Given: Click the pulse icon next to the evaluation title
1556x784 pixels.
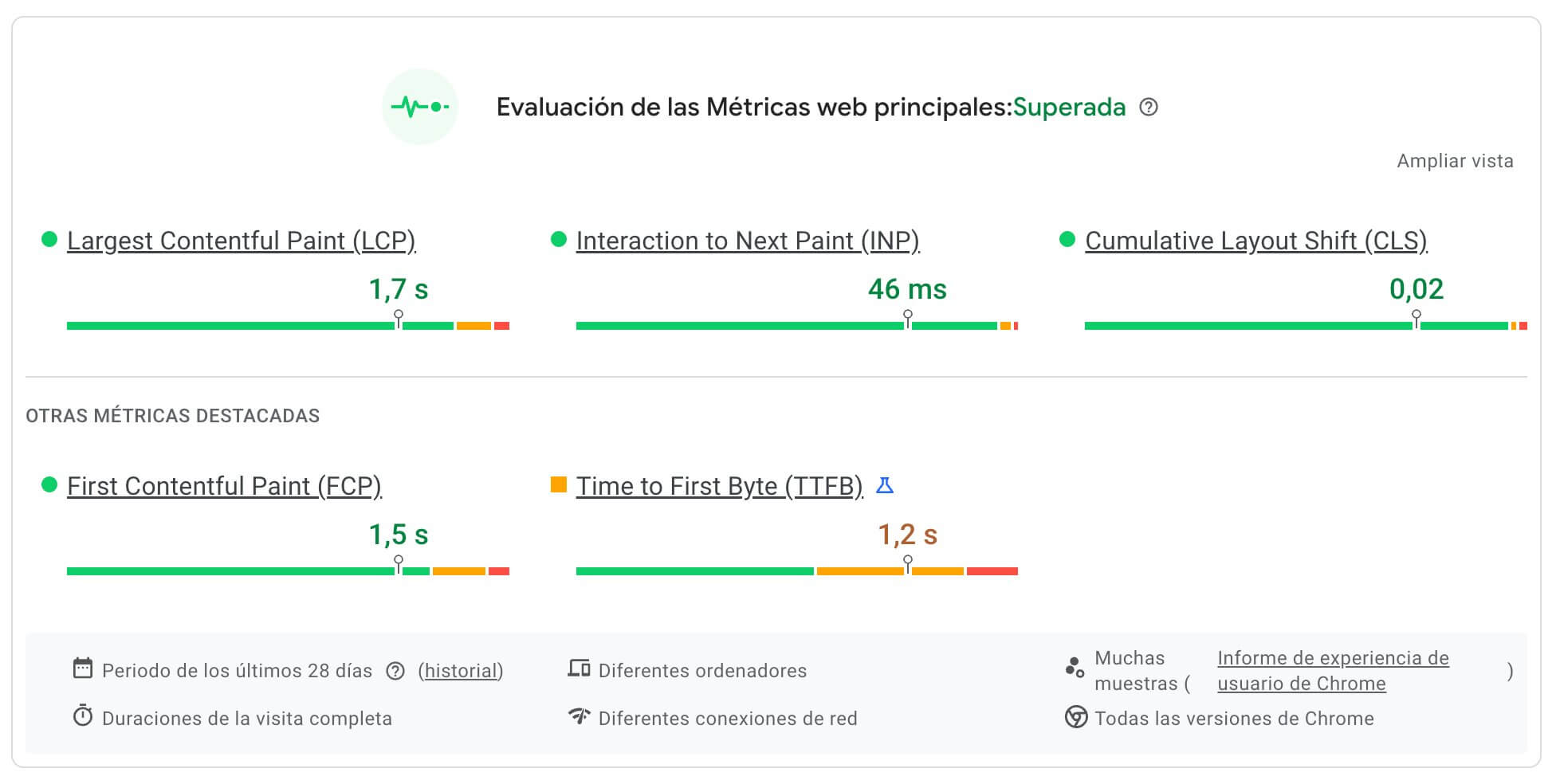Looking at the screenshot, I should [420, 106].
